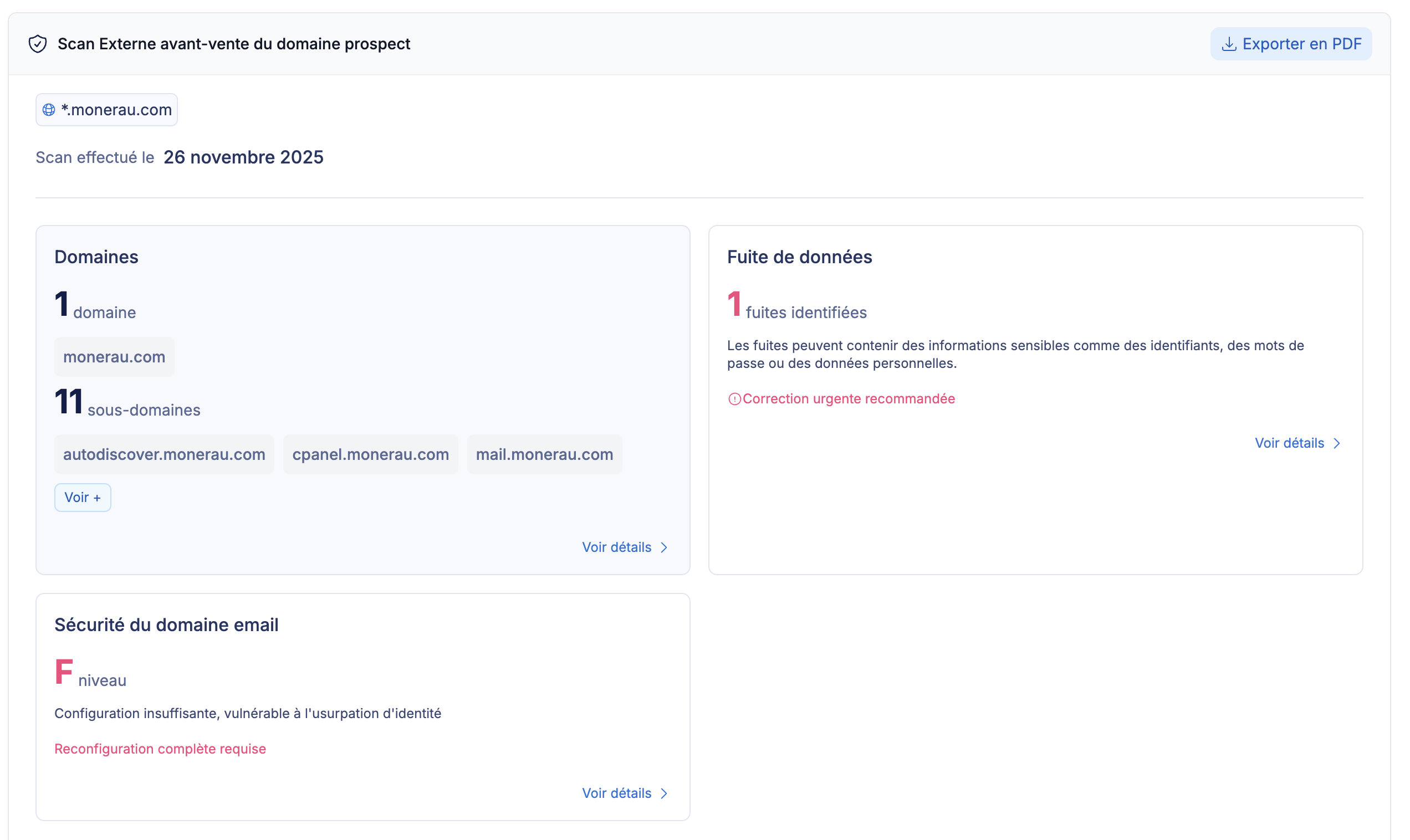Screen dimensions: 1410x840
Task: Click chevron arrow in Fuite de données card
Action: coord(1336,443)
